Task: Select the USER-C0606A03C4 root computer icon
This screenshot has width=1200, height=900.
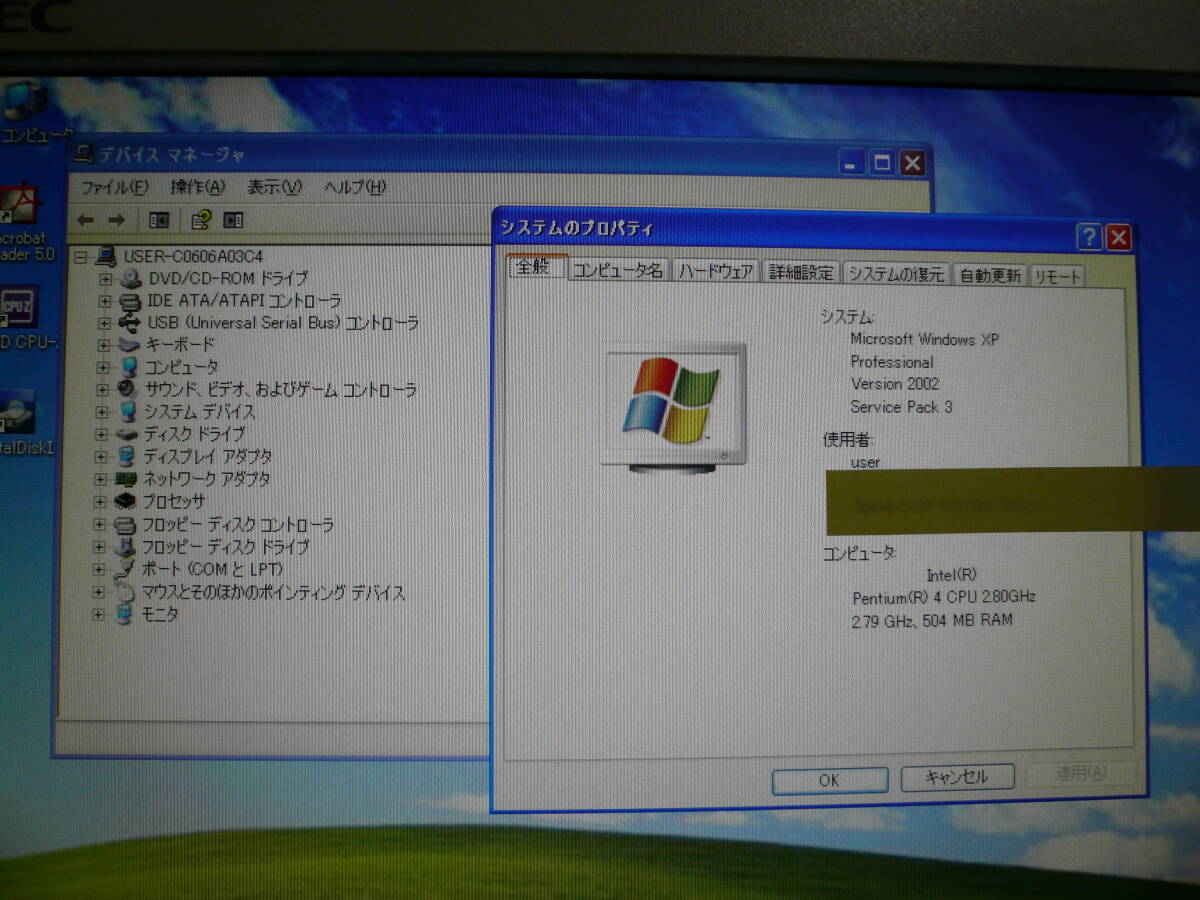Action: [x=108, y=256]
